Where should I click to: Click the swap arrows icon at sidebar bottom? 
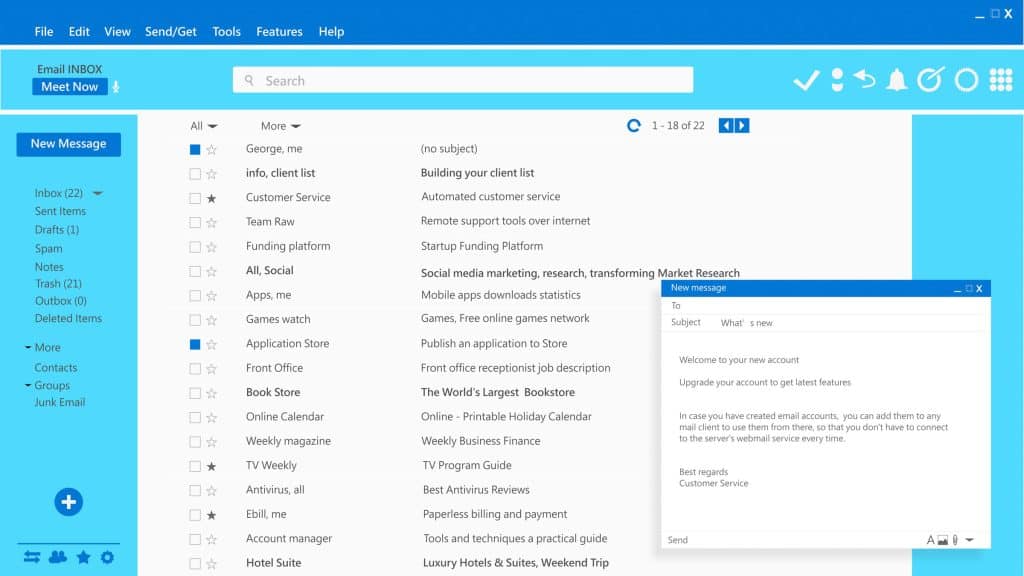[33, 557]
